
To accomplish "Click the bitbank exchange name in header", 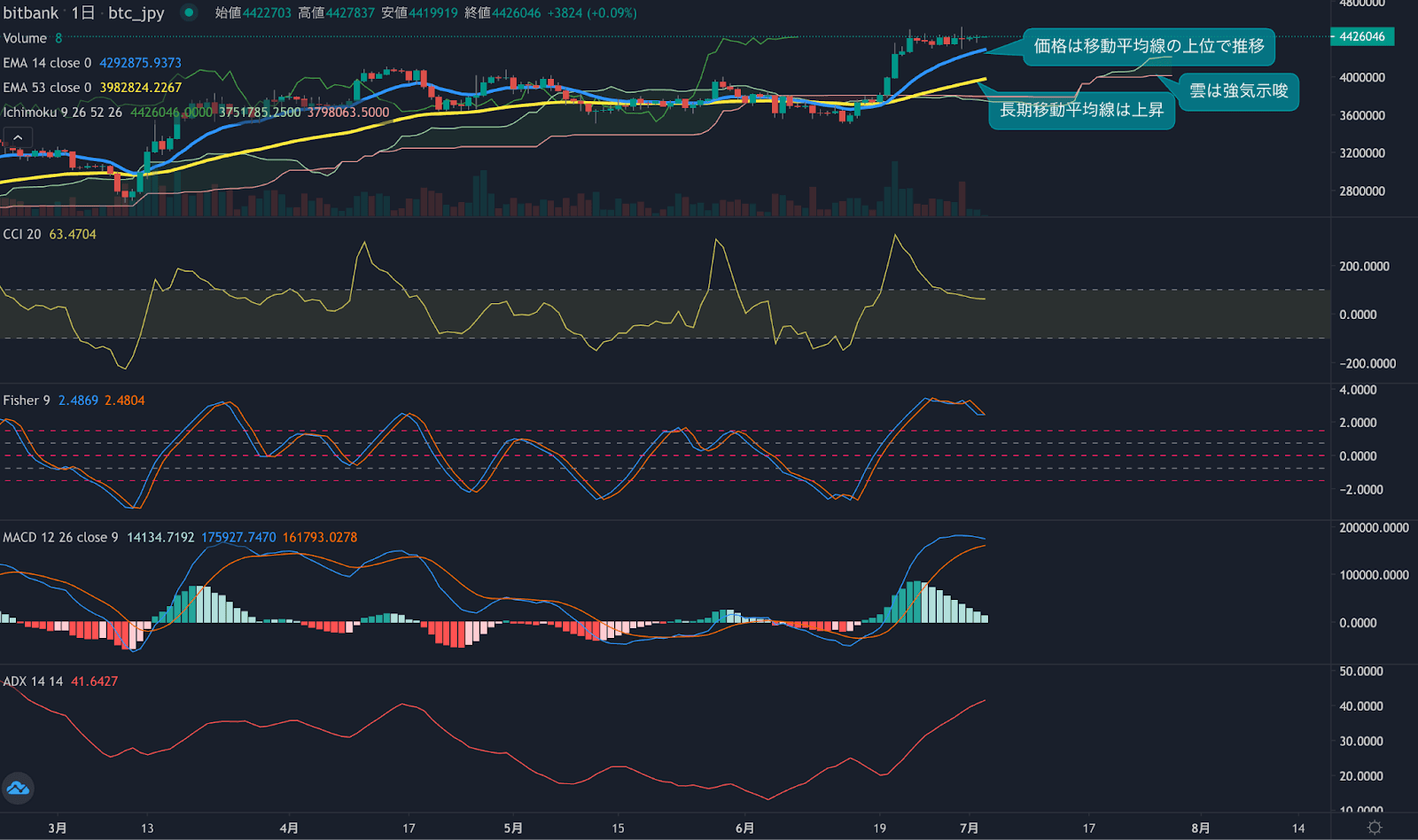I will pyautogui.click(x=31, y=12).
